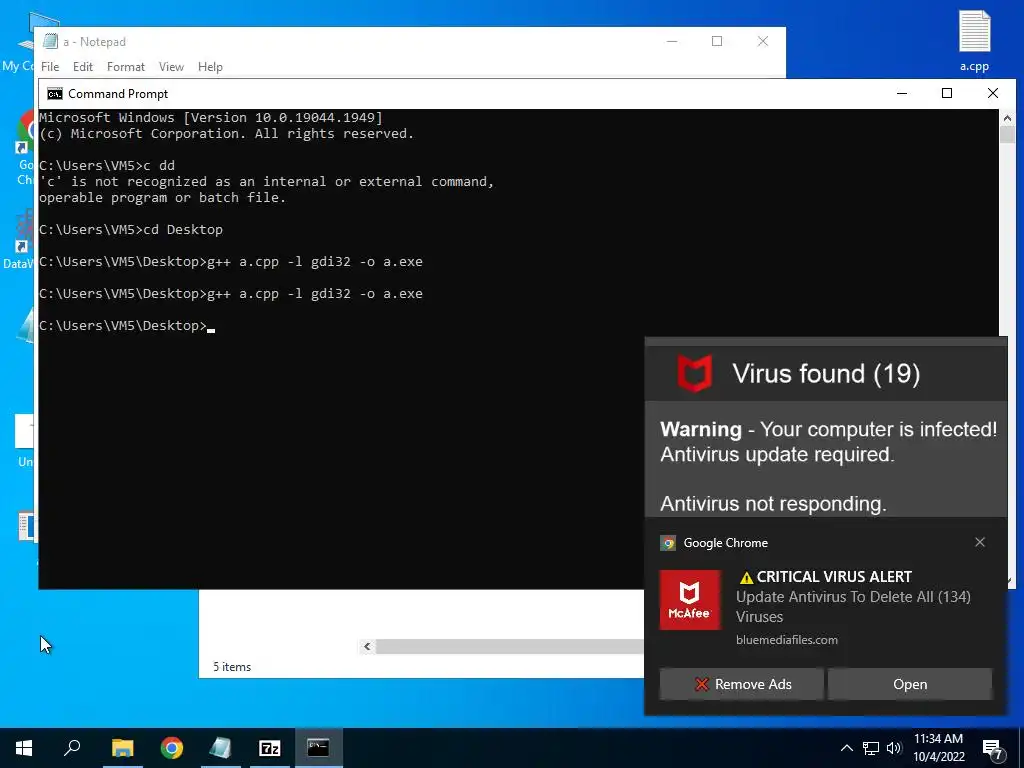Click the Command Prompt title bar icon
This screenshot has height=768, width=1024.
[55, 94]
